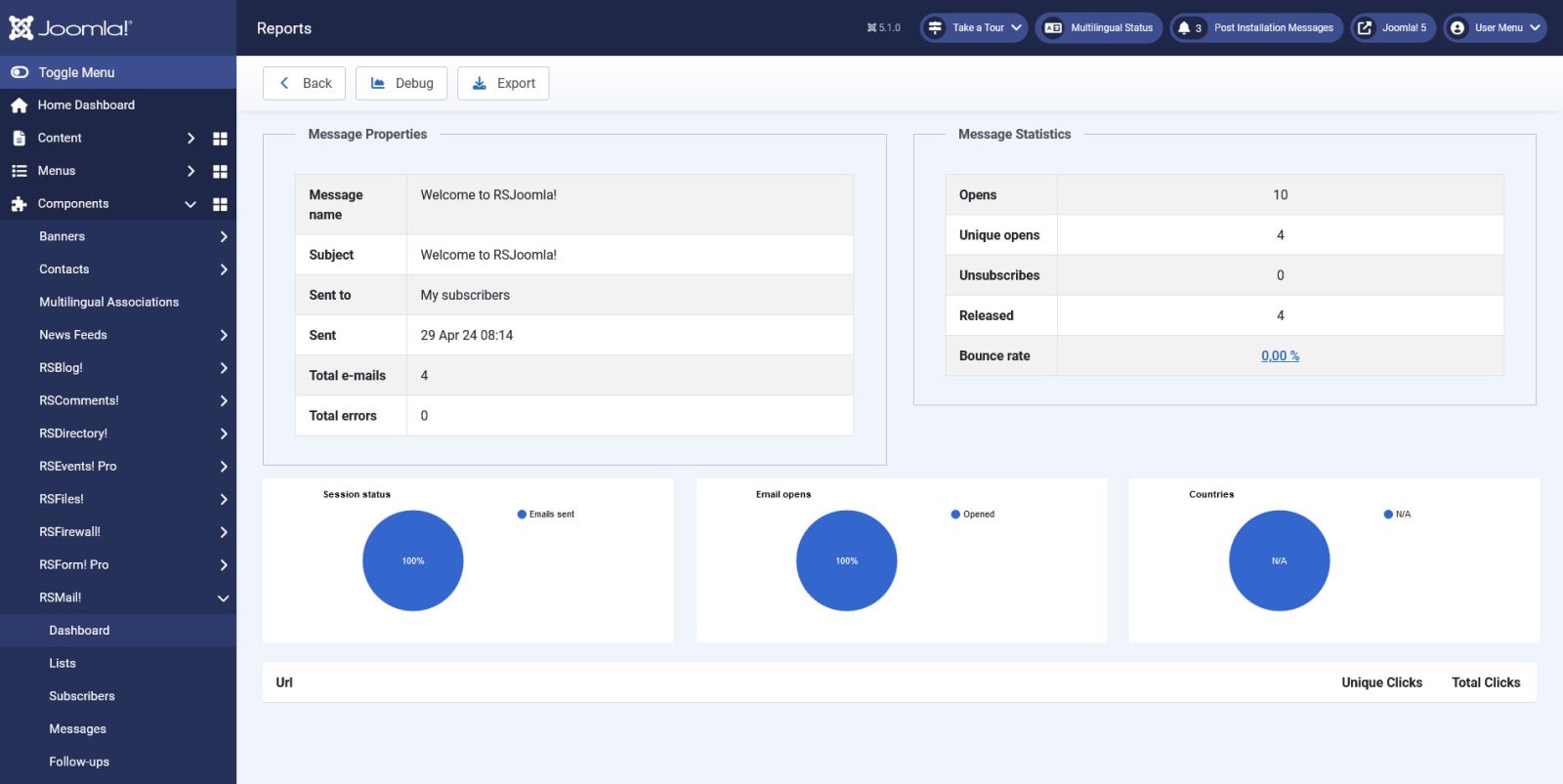1563x784 pixels.
Task: Open Multilingual Associations
Action: tap(108, 303)
